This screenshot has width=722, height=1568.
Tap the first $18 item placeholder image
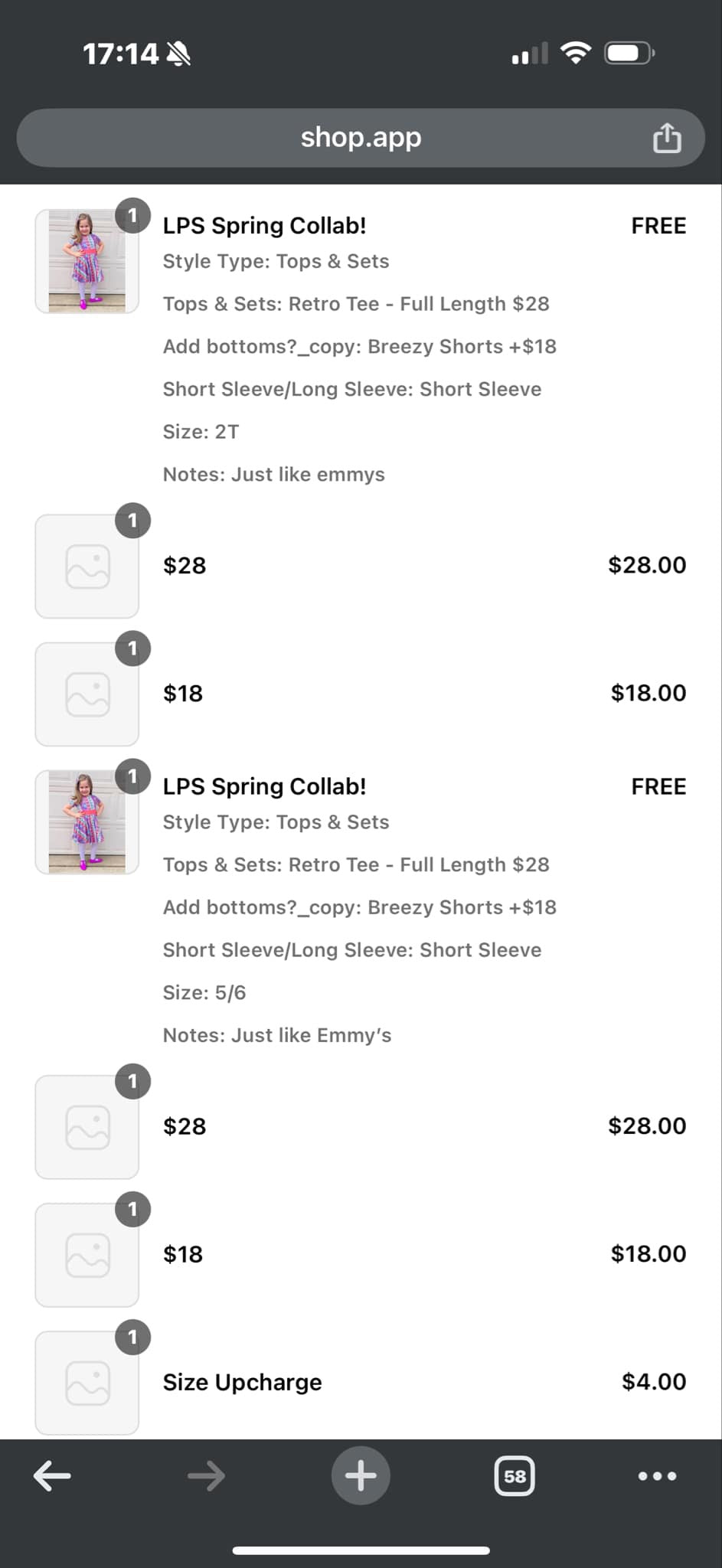click(87, 694)
